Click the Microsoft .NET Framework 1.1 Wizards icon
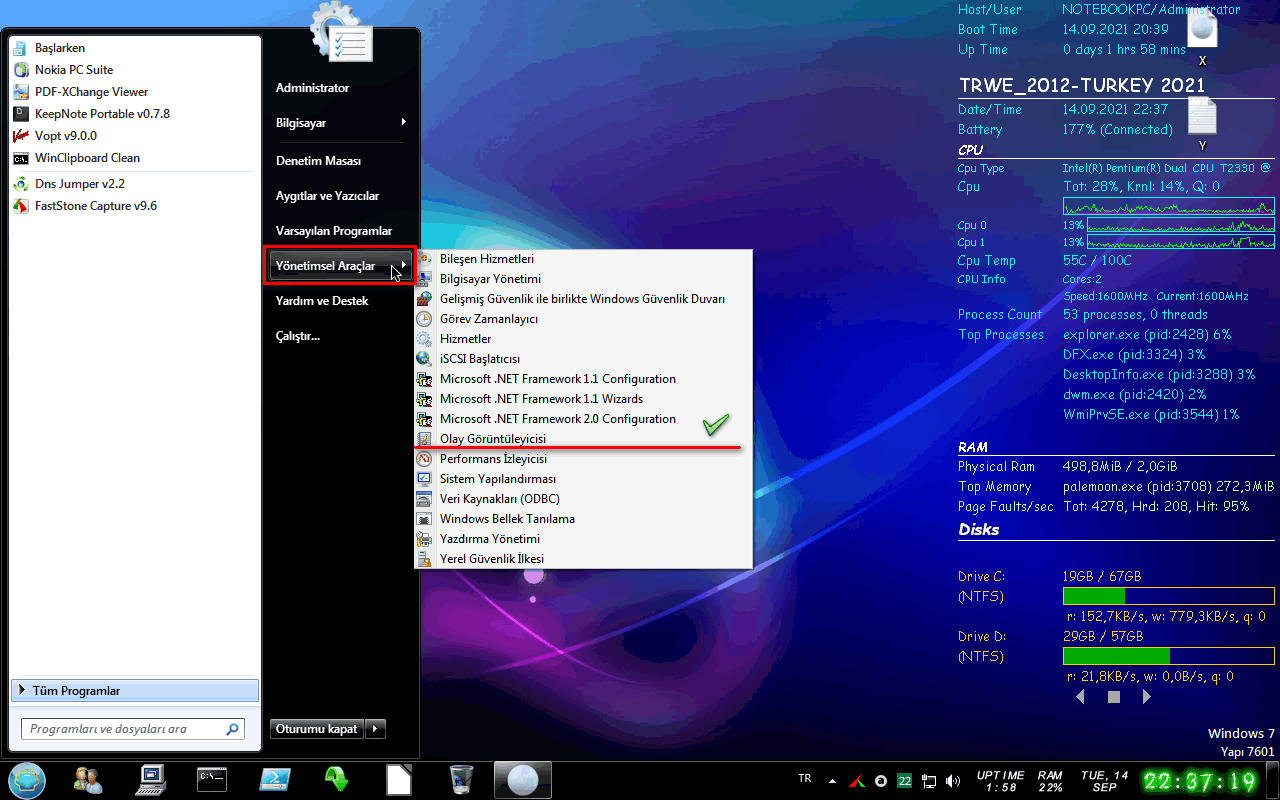This screenshot has width=1280, height=800. point(424,399)
